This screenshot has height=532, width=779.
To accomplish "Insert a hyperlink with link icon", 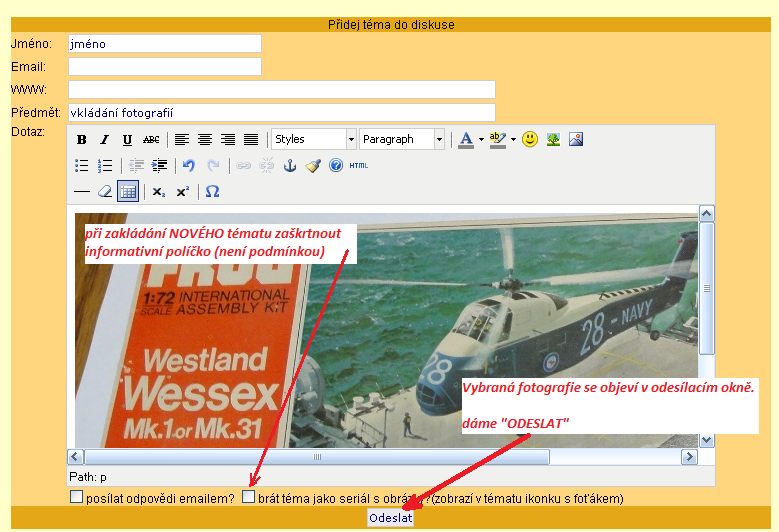I will pos(243,165).
